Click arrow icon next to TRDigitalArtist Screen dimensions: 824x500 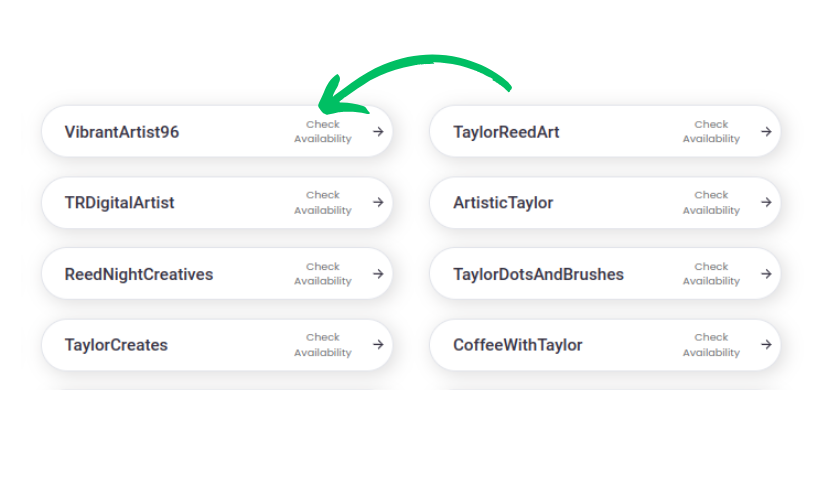coord(378,202)
